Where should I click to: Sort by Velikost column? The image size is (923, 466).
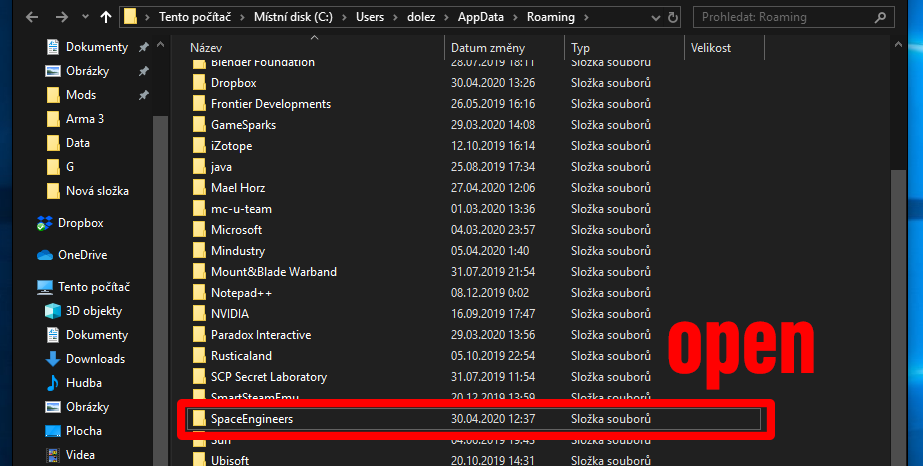710,48
